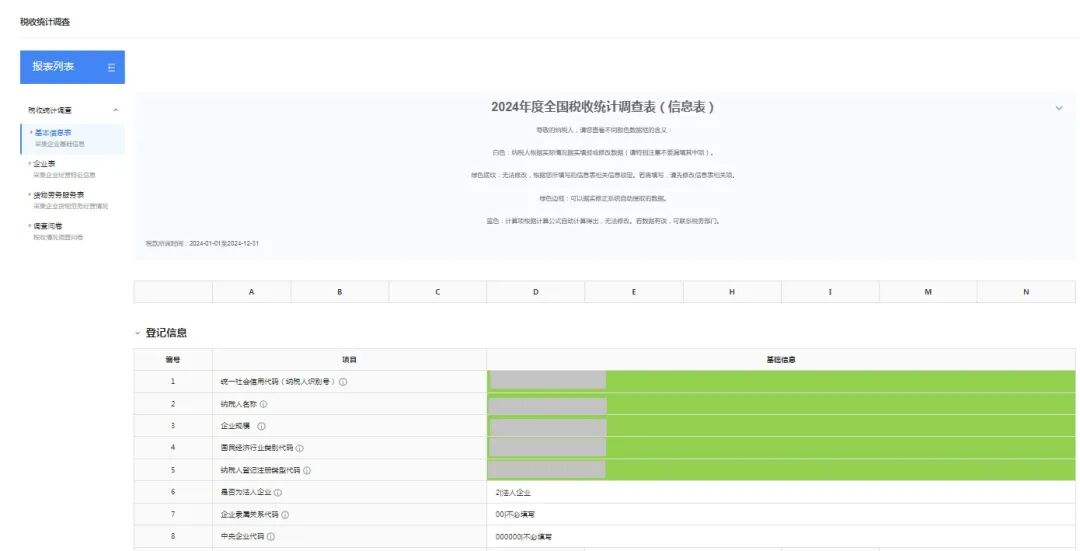Click the green 国民经济行业类别代码 value cell
1080x551 pixels.
click(x=781, y=448)
